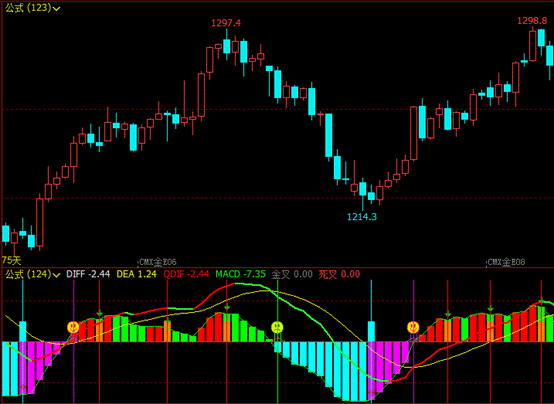Open the 公式 (123) formula dropdown
The height and width of the screenshot is (404, 554).
33,8
